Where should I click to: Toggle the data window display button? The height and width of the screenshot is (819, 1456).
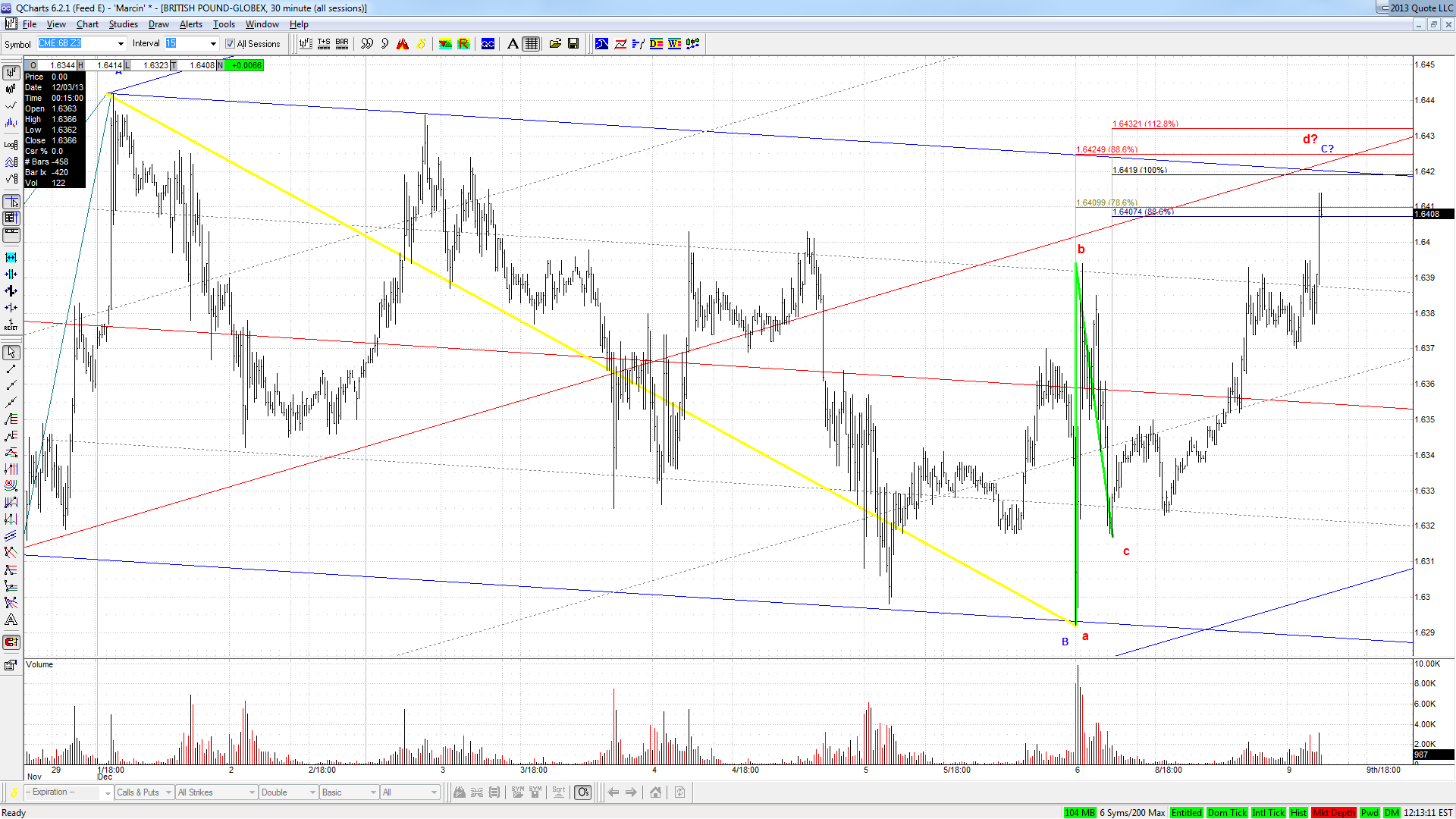click(x=11, y=218)
